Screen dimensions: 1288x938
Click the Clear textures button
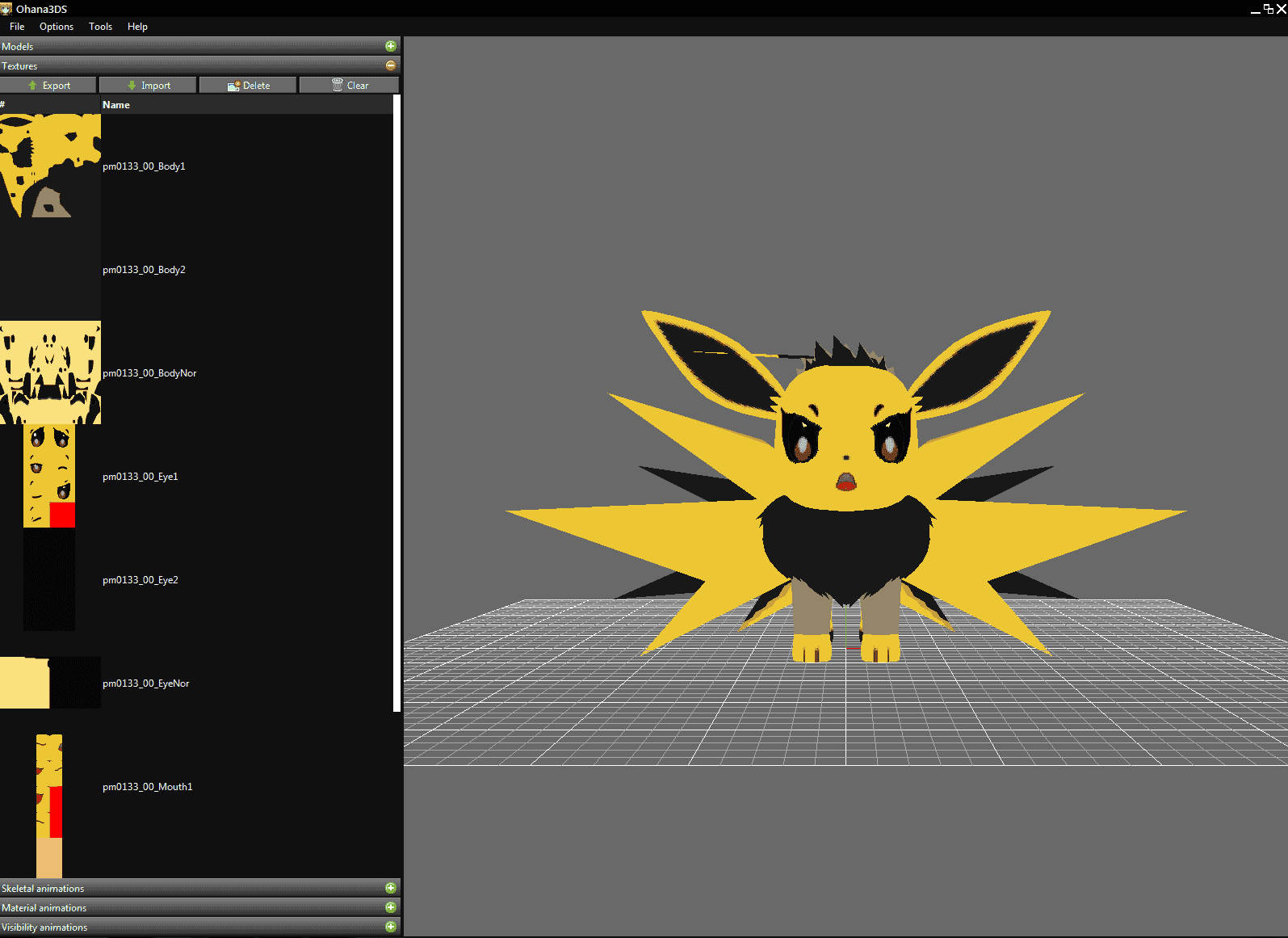pyautogui.click(x=349, y=85)
